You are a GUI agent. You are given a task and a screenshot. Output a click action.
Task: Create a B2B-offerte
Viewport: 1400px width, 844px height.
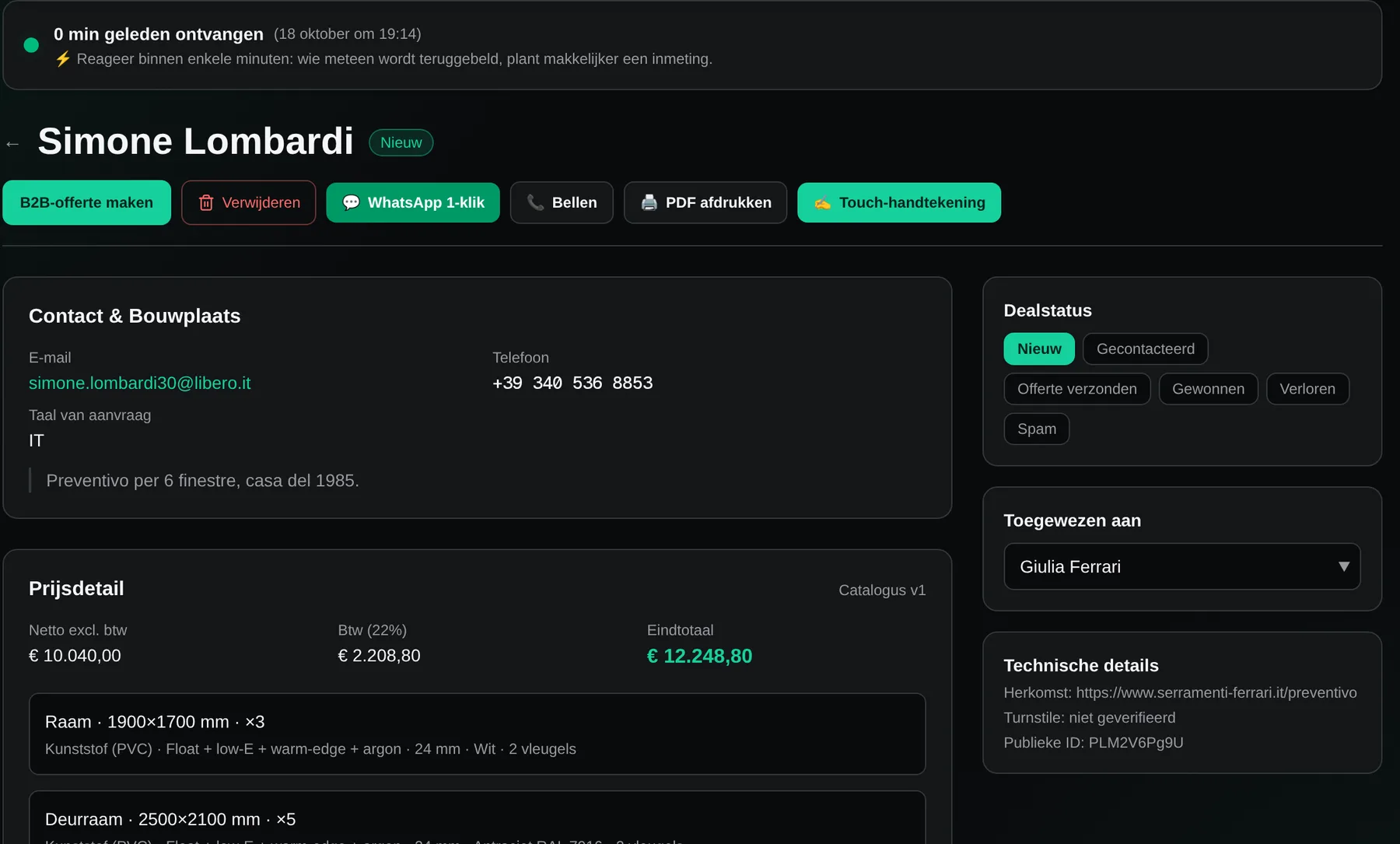tap(86, 203)
